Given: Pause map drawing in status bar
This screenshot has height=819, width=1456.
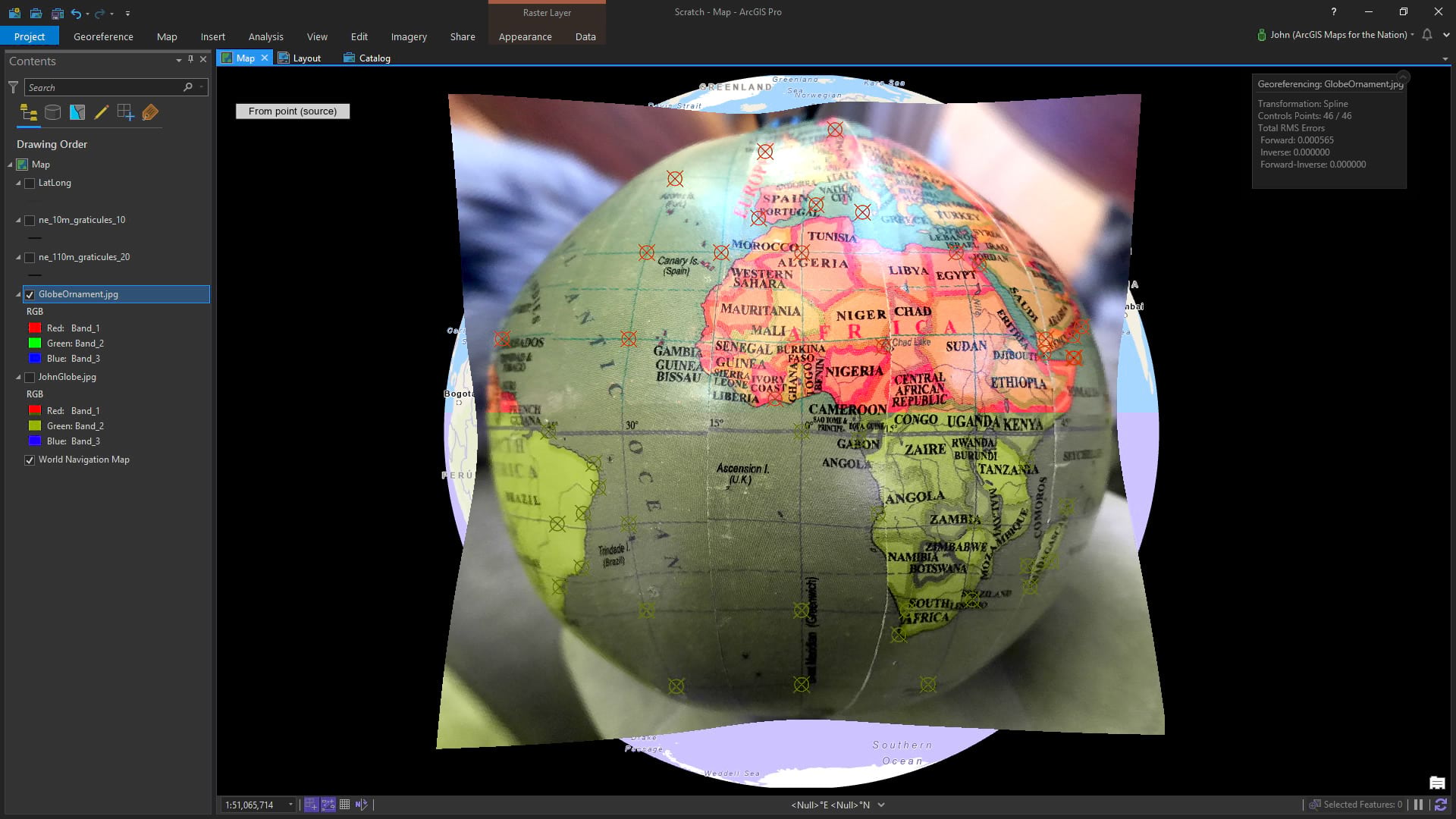Looking at the screenshot, I should (x=1418, y=805).
